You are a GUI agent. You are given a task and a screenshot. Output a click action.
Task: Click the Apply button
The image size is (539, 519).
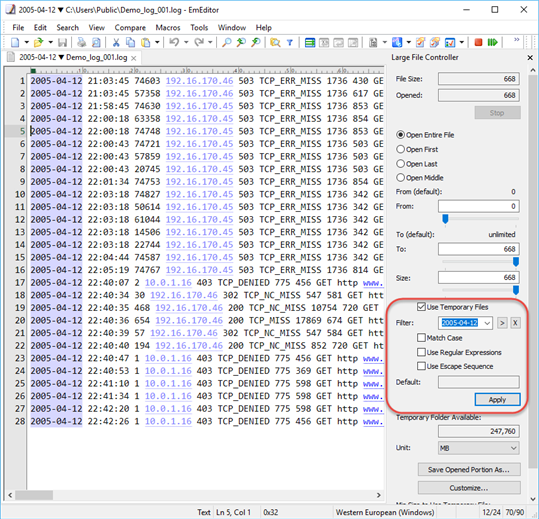(x=497, y=400)
